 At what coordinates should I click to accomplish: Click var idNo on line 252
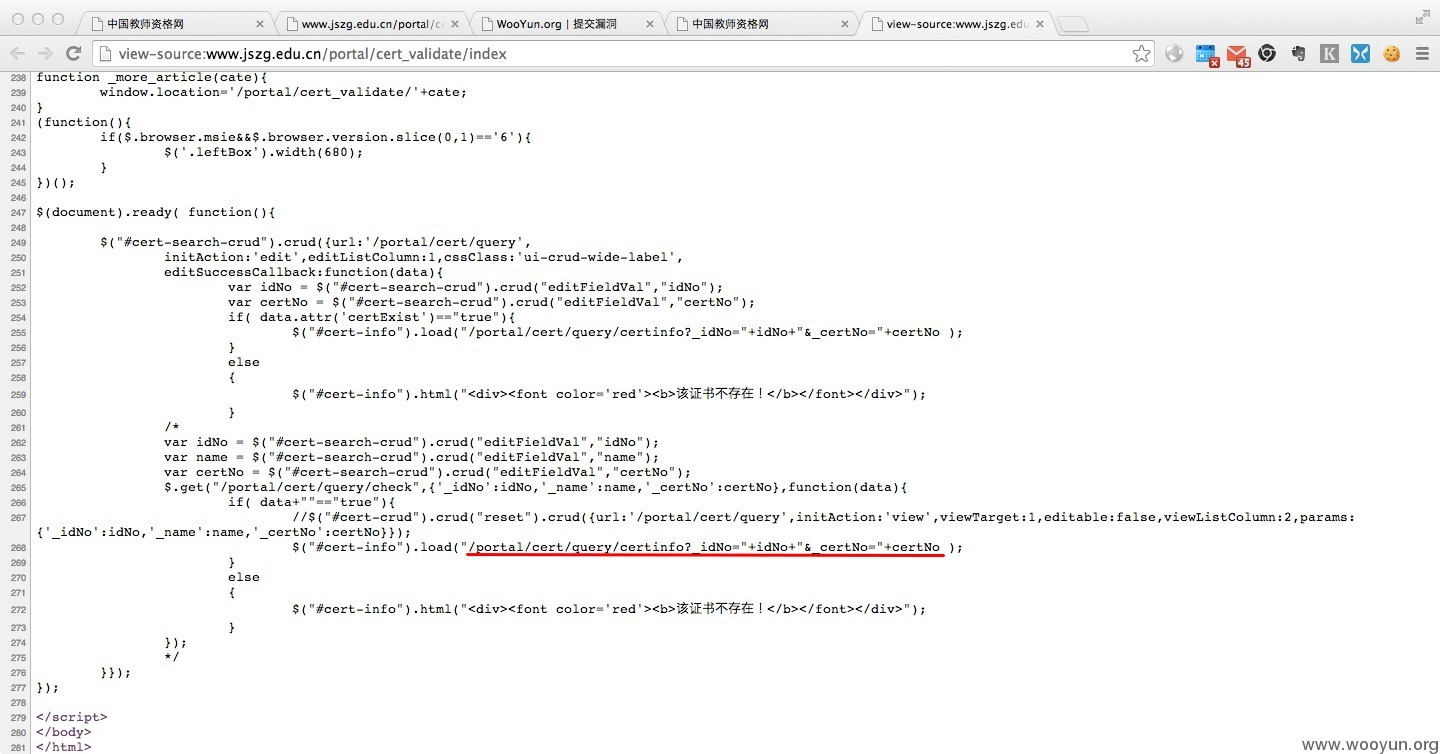475,287
